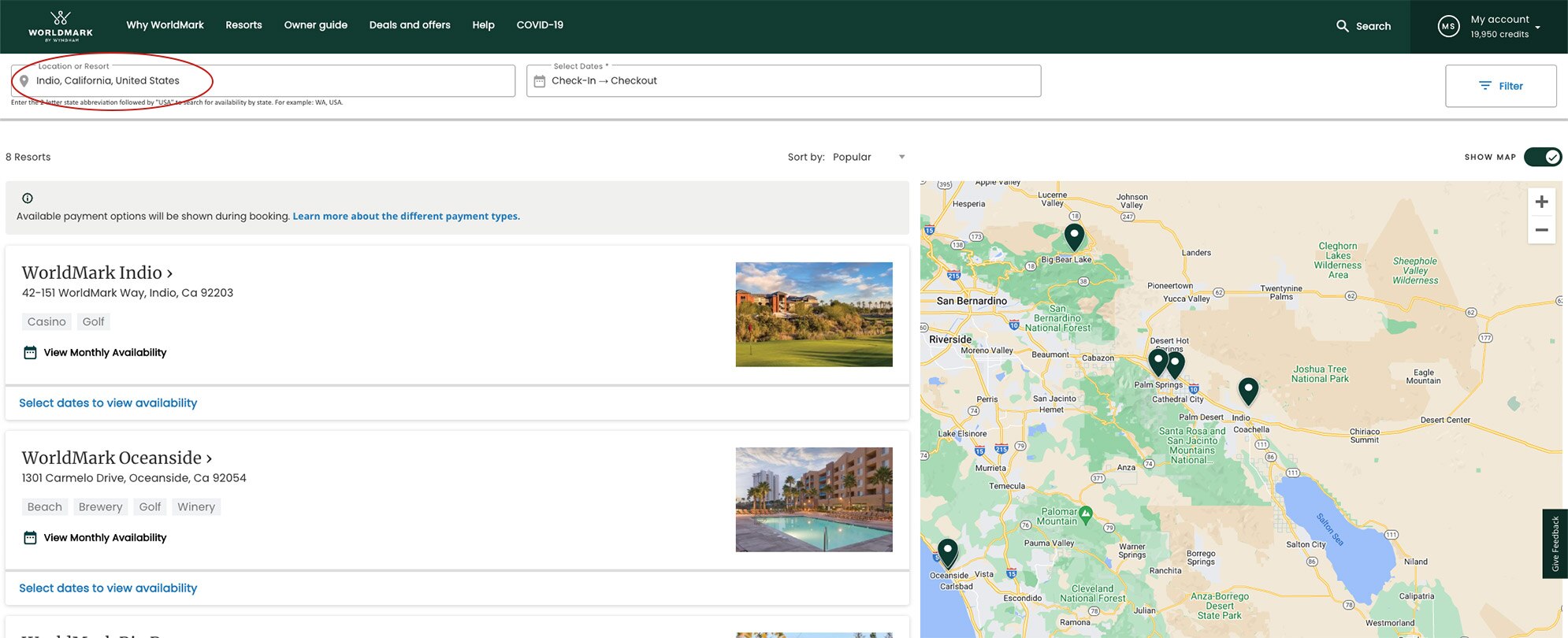Image resolution: width=1568 pixels, height=638 pixels.
Task: Click the 19,950 credits text
Action: point(1499,35)
